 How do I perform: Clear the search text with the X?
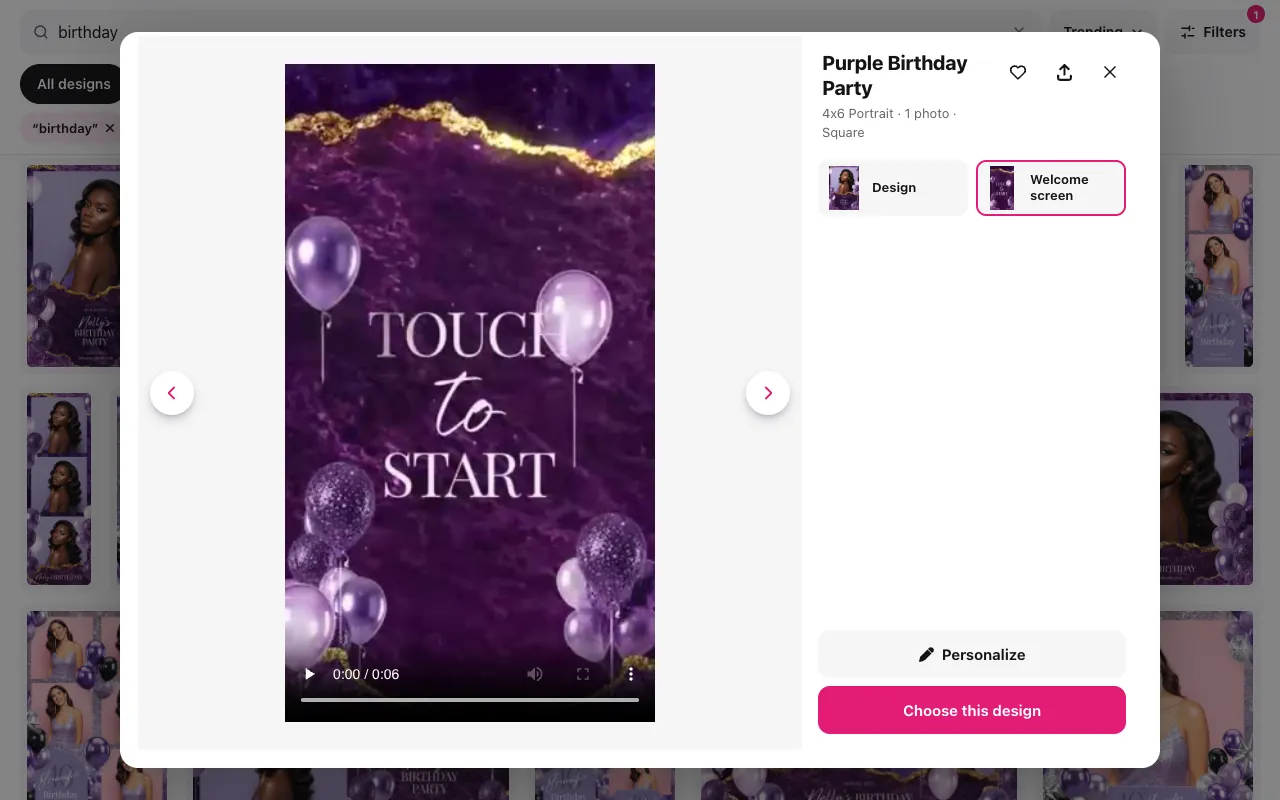point(1019,32)
